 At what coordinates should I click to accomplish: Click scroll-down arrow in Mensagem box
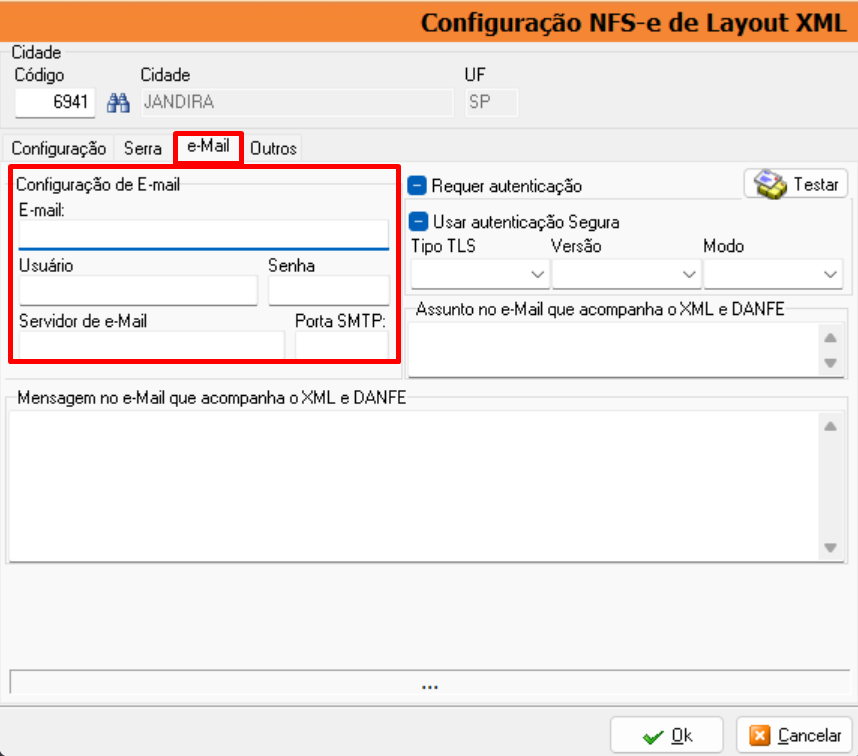[830, 548]
